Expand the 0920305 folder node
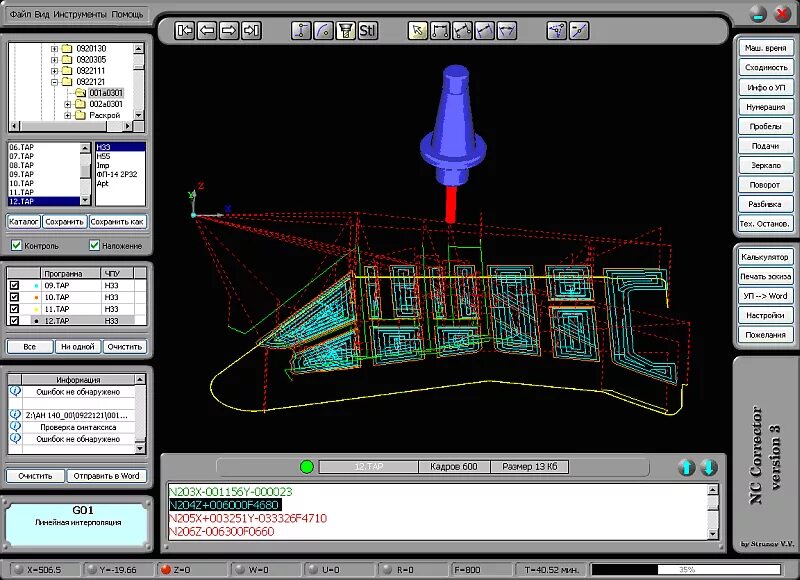This screenshot has height=580, width=800. (54, 60)
